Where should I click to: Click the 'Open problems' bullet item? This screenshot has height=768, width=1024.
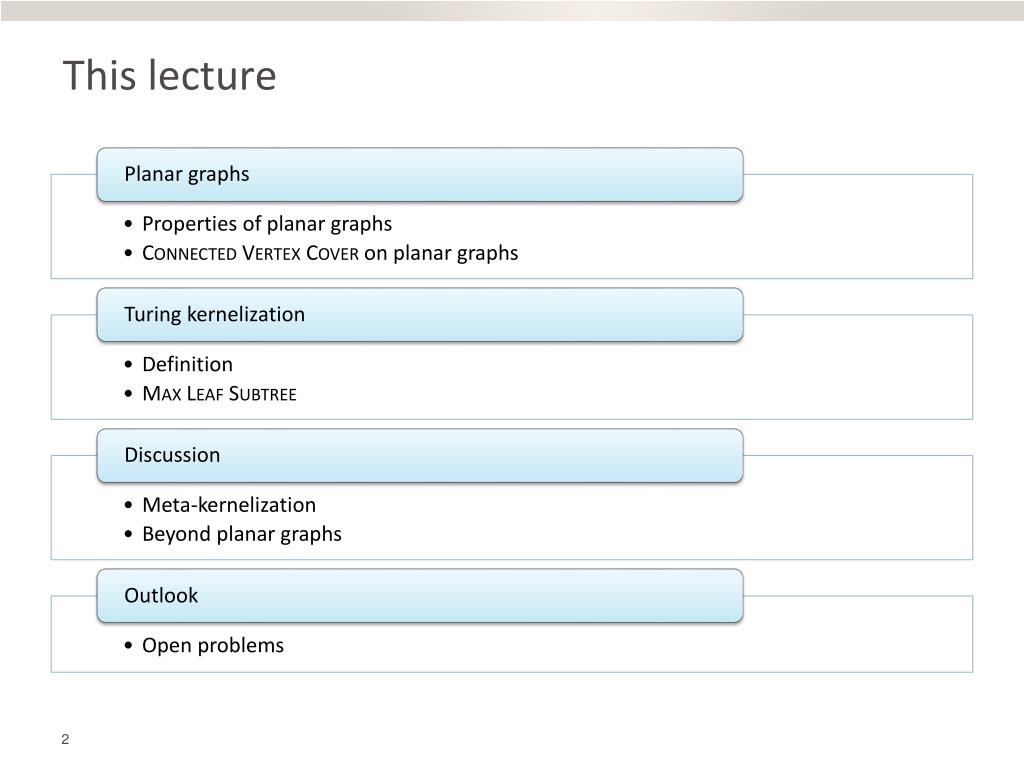214,645
